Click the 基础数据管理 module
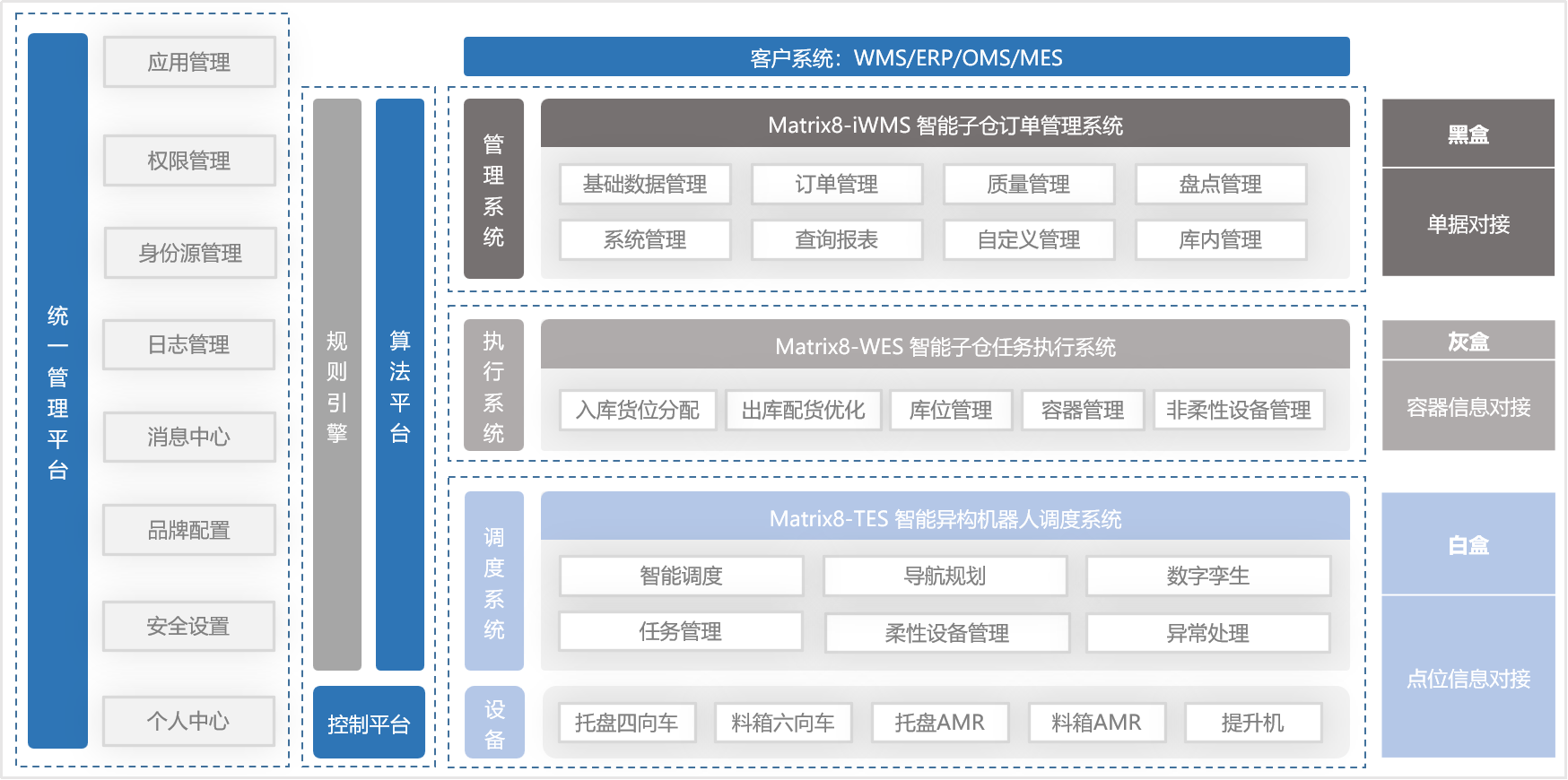 coord(645,184)
